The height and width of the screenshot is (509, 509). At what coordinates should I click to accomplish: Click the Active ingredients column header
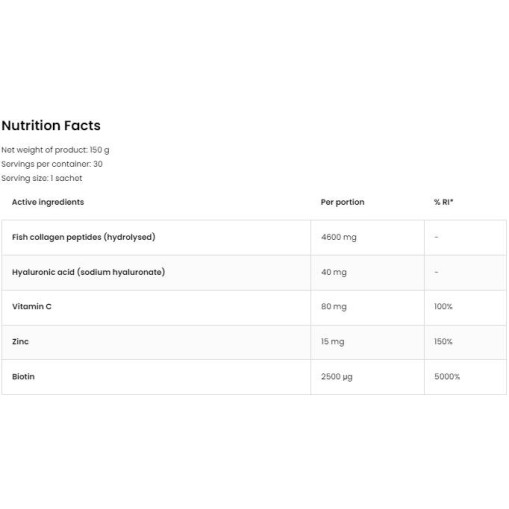click(x=48, y=202)
